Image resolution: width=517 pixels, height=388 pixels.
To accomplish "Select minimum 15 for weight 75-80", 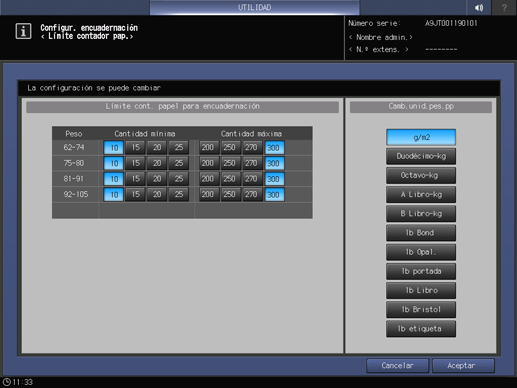I will [x=135, y=163].
